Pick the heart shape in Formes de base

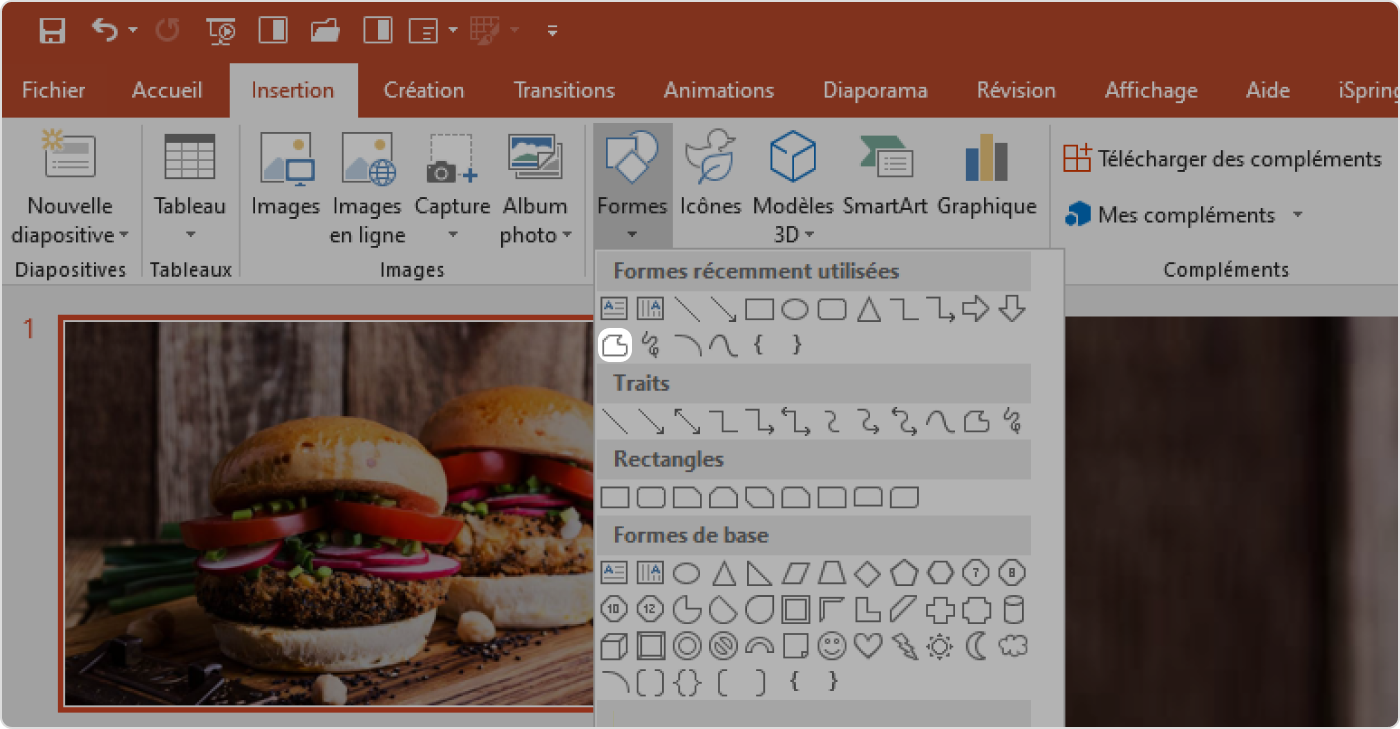pos(868,647)
